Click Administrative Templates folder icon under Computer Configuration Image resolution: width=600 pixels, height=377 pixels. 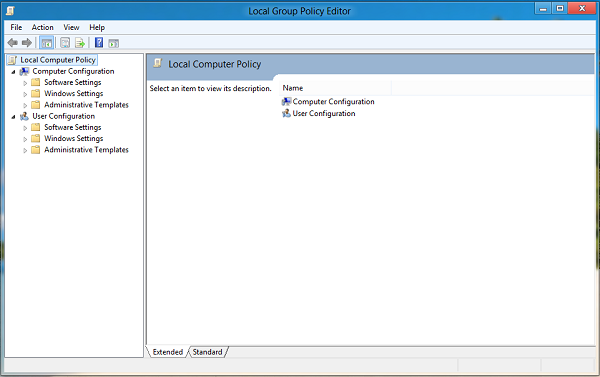(36, 105)
